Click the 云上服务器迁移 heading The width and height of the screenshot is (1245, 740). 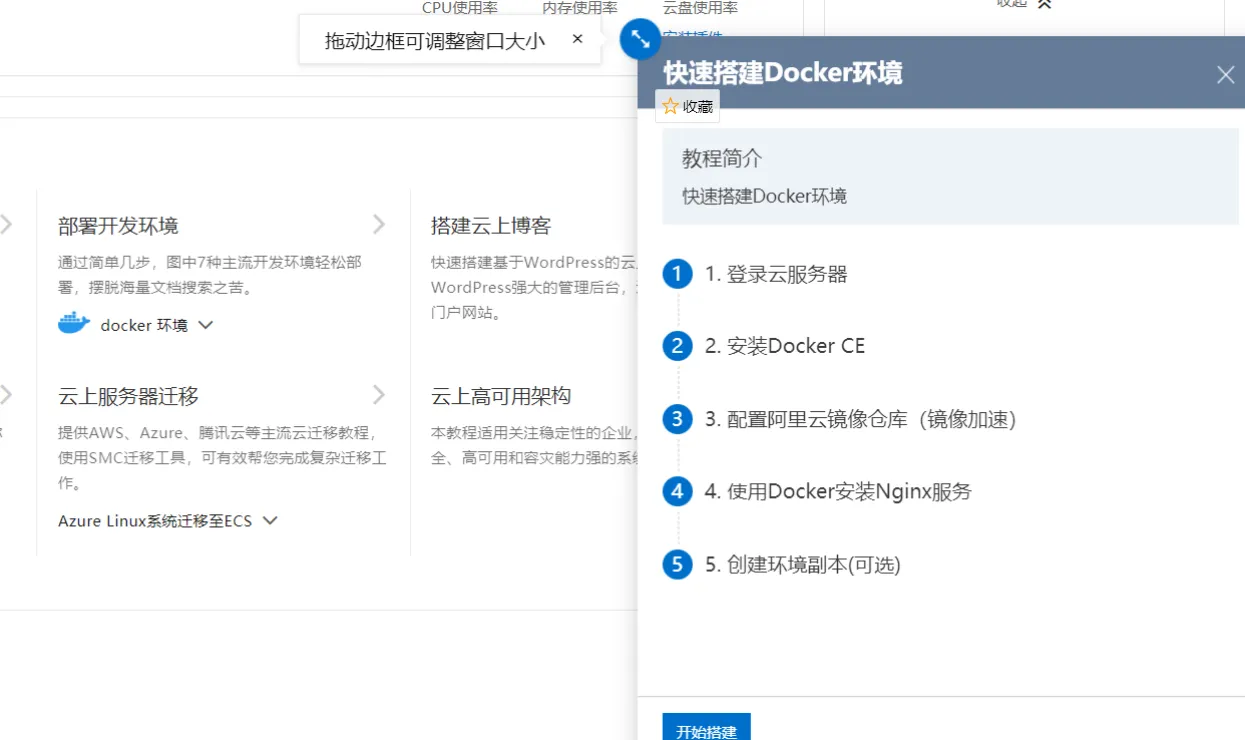[128, 396]
